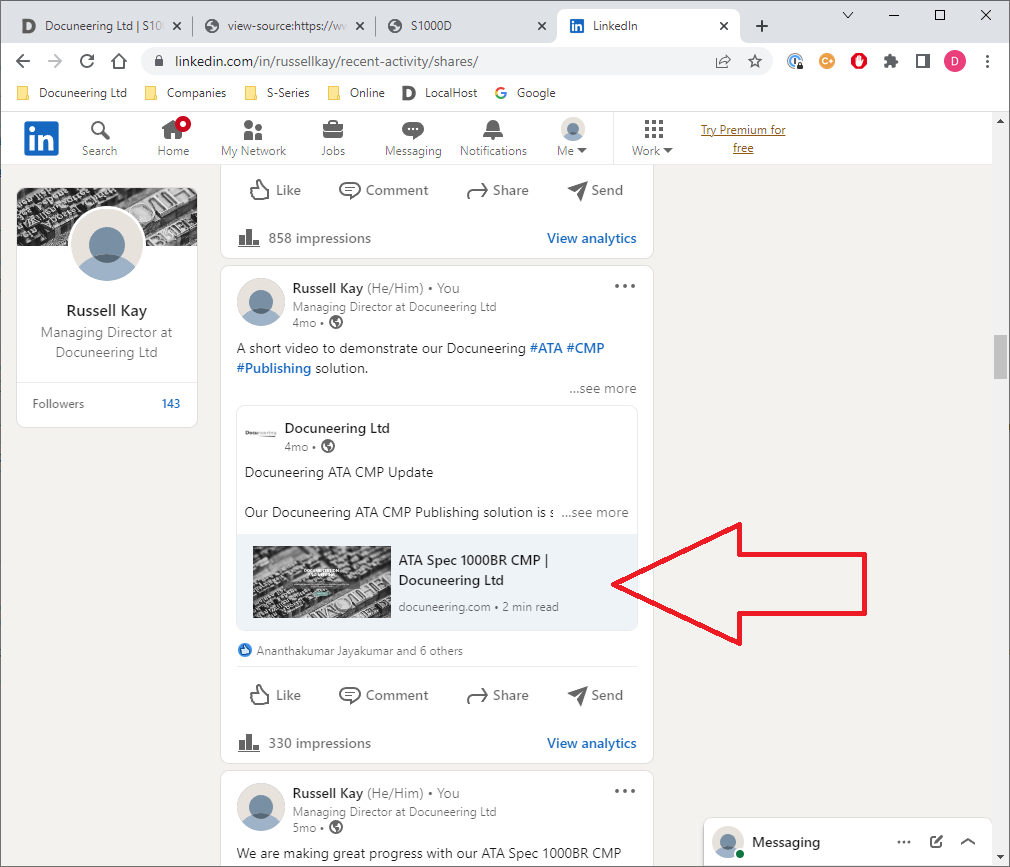
Task: Open Messaging from the navigation bar
Action: point(413,138)
